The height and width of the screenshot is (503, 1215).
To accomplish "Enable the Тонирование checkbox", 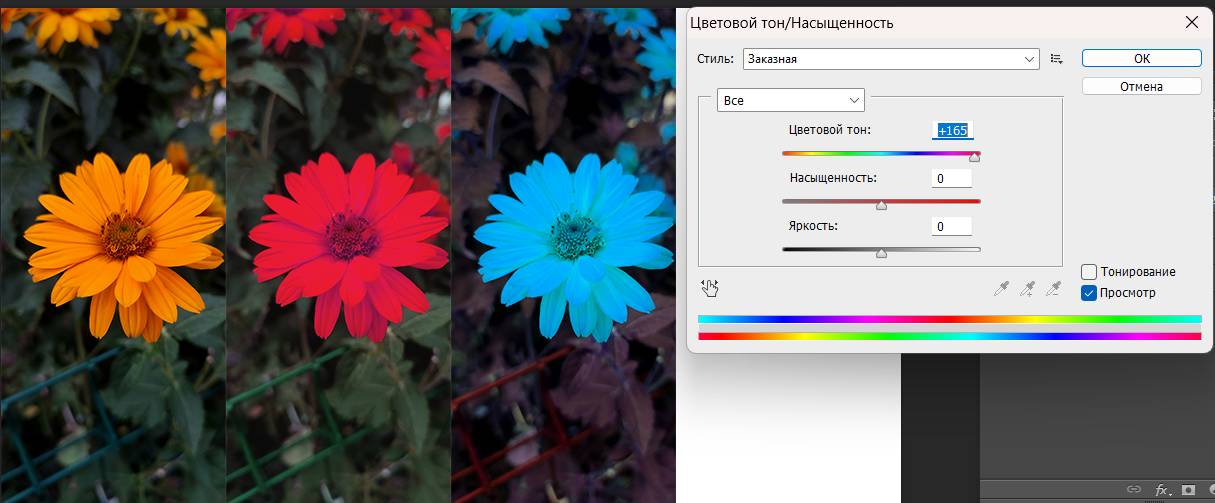I will (x=1090, y=272).
